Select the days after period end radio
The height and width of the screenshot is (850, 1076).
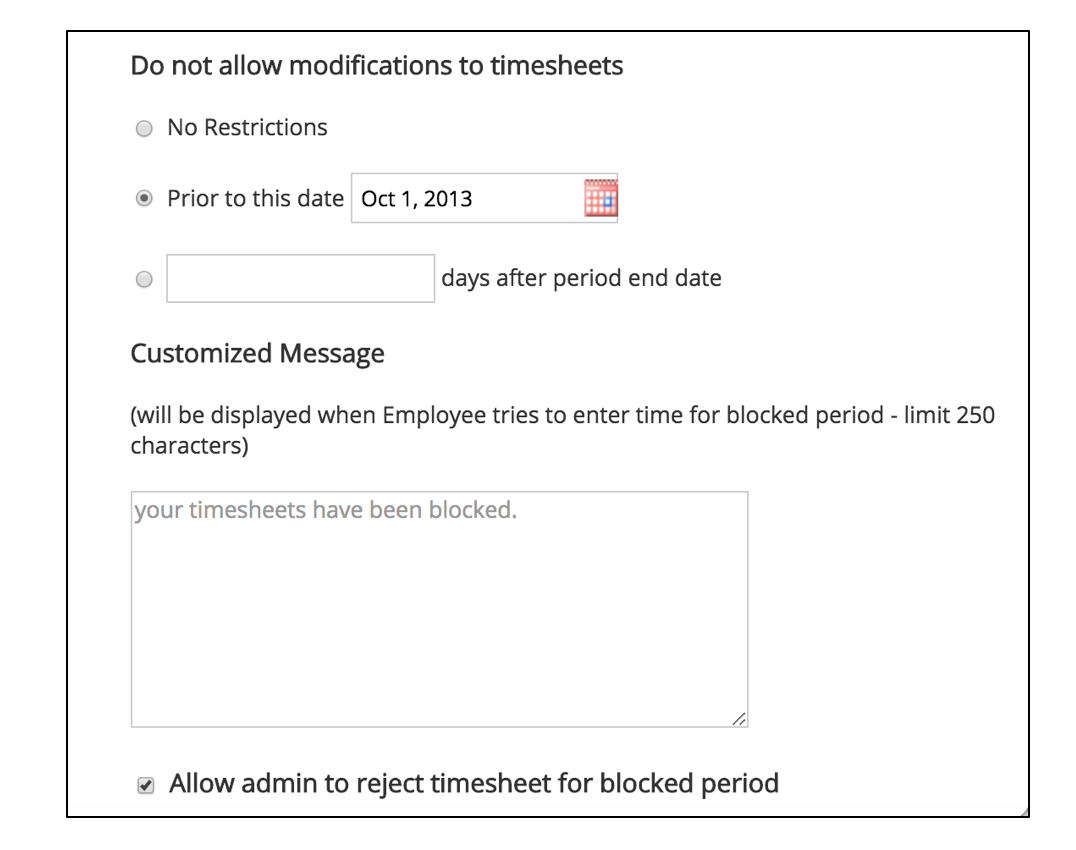144,279
